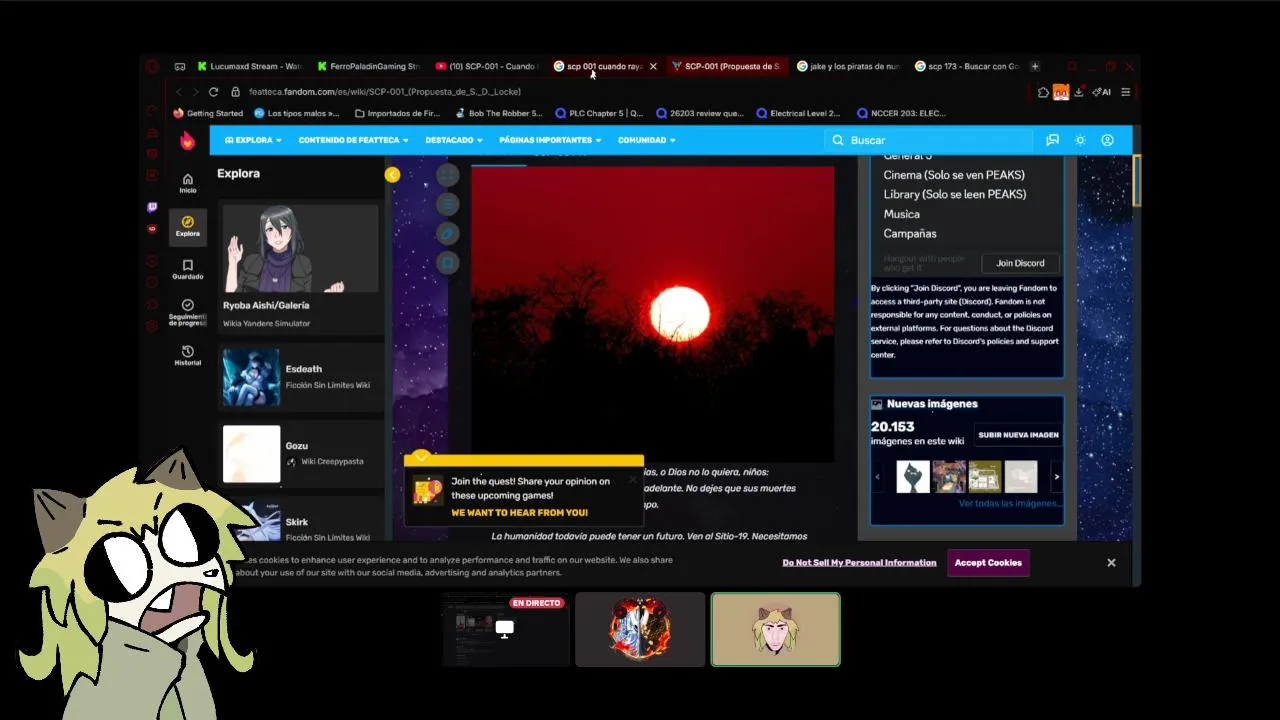This screenshot has width=1280, height=720.
Task: Open Seguimiento de progreso checkmark icon
Action: coord(188,312)
